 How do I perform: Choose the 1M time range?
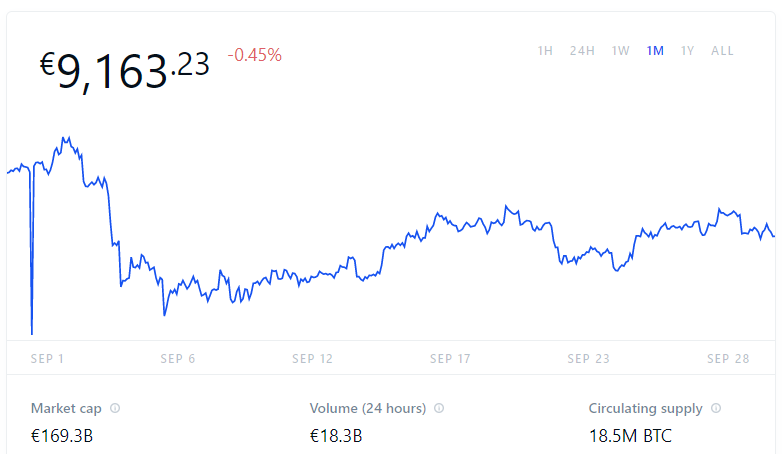click(655, 51)
